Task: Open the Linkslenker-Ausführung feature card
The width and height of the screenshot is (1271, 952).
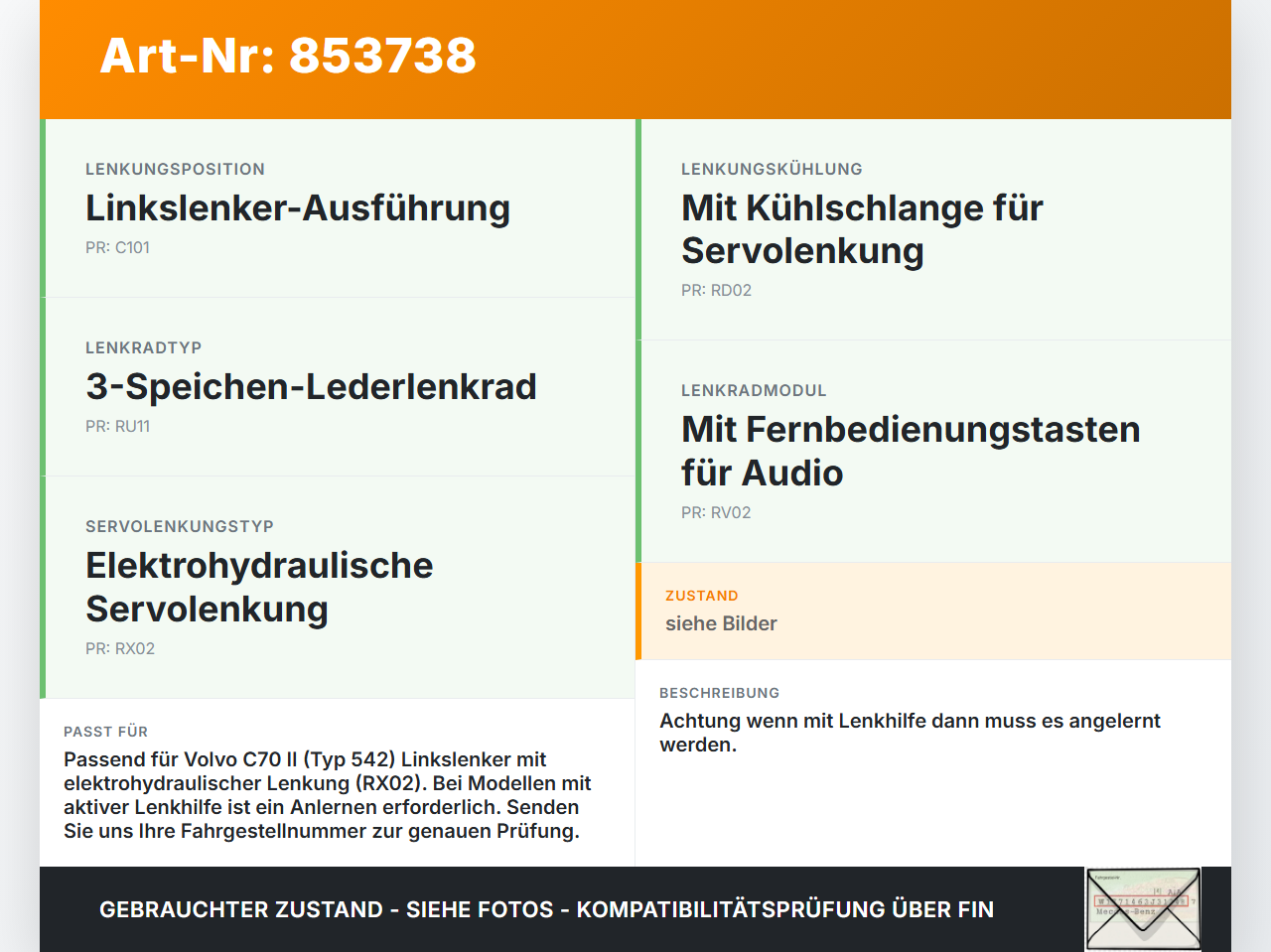Action: pyautogui.click(x=338, y=208)
